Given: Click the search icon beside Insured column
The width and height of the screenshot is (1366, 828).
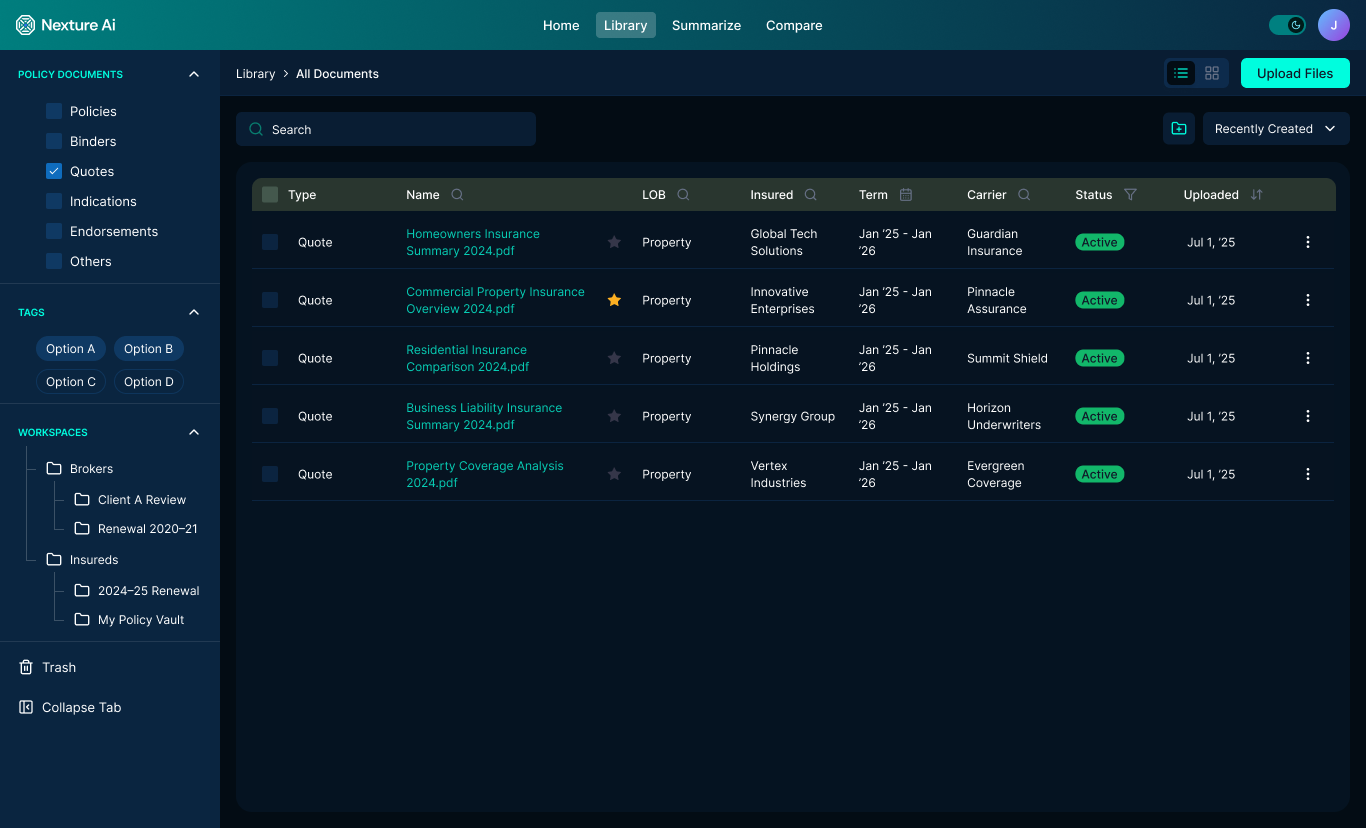Looking at the screenshot, I should pyautogui.click(x=811, y=195).
